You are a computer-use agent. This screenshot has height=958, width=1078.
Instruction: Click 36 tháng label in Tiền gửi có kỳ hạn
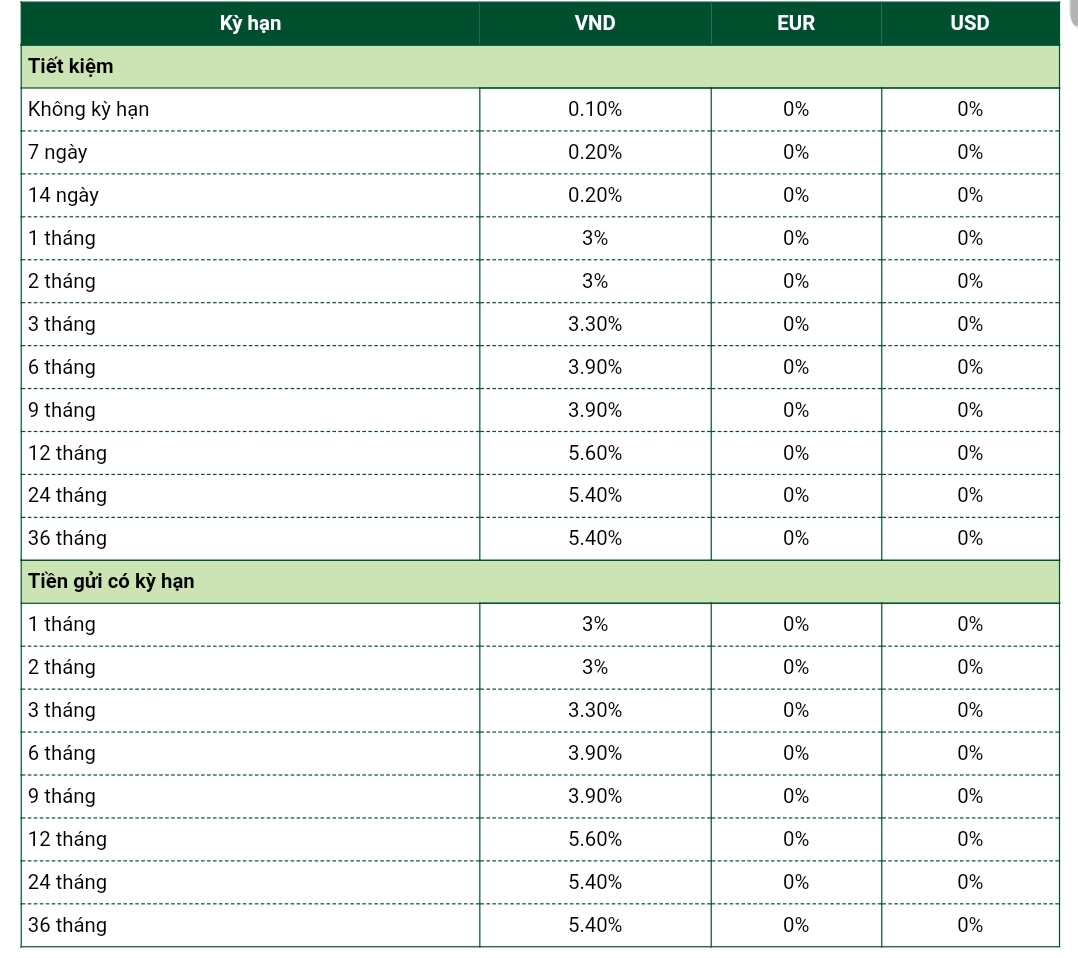(x=67, y=925)
